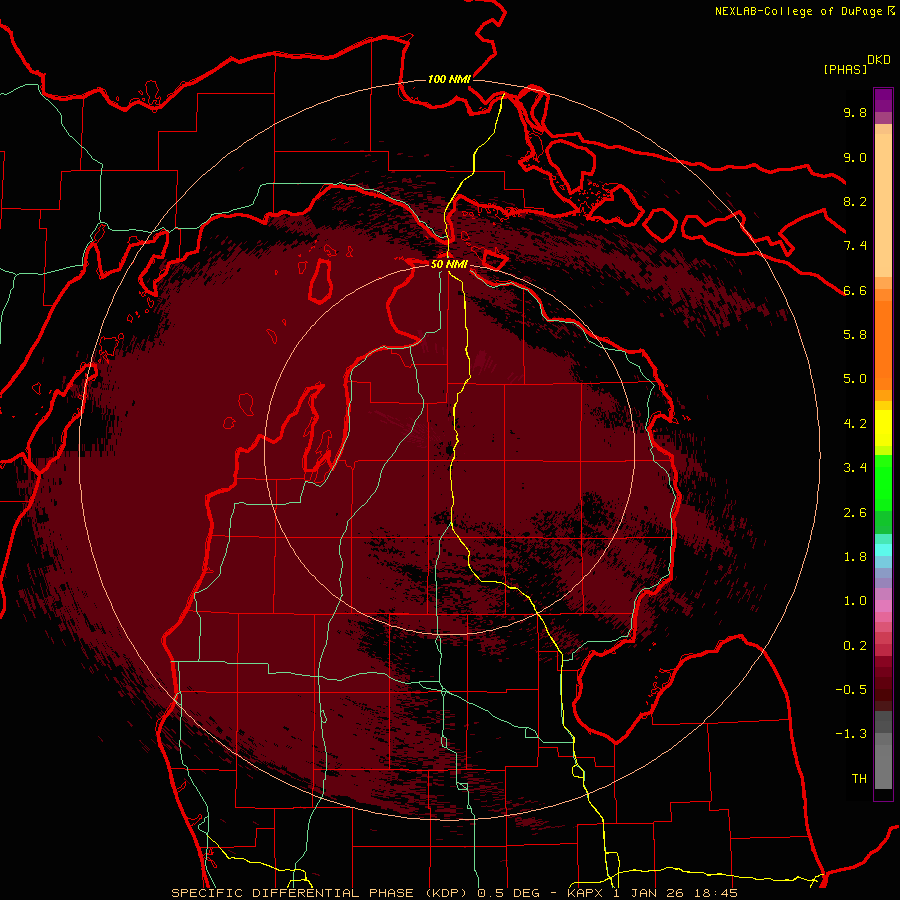The image size is (900, 900).
Task: Click the TH threshold label
Action: (x=859, y=779)
